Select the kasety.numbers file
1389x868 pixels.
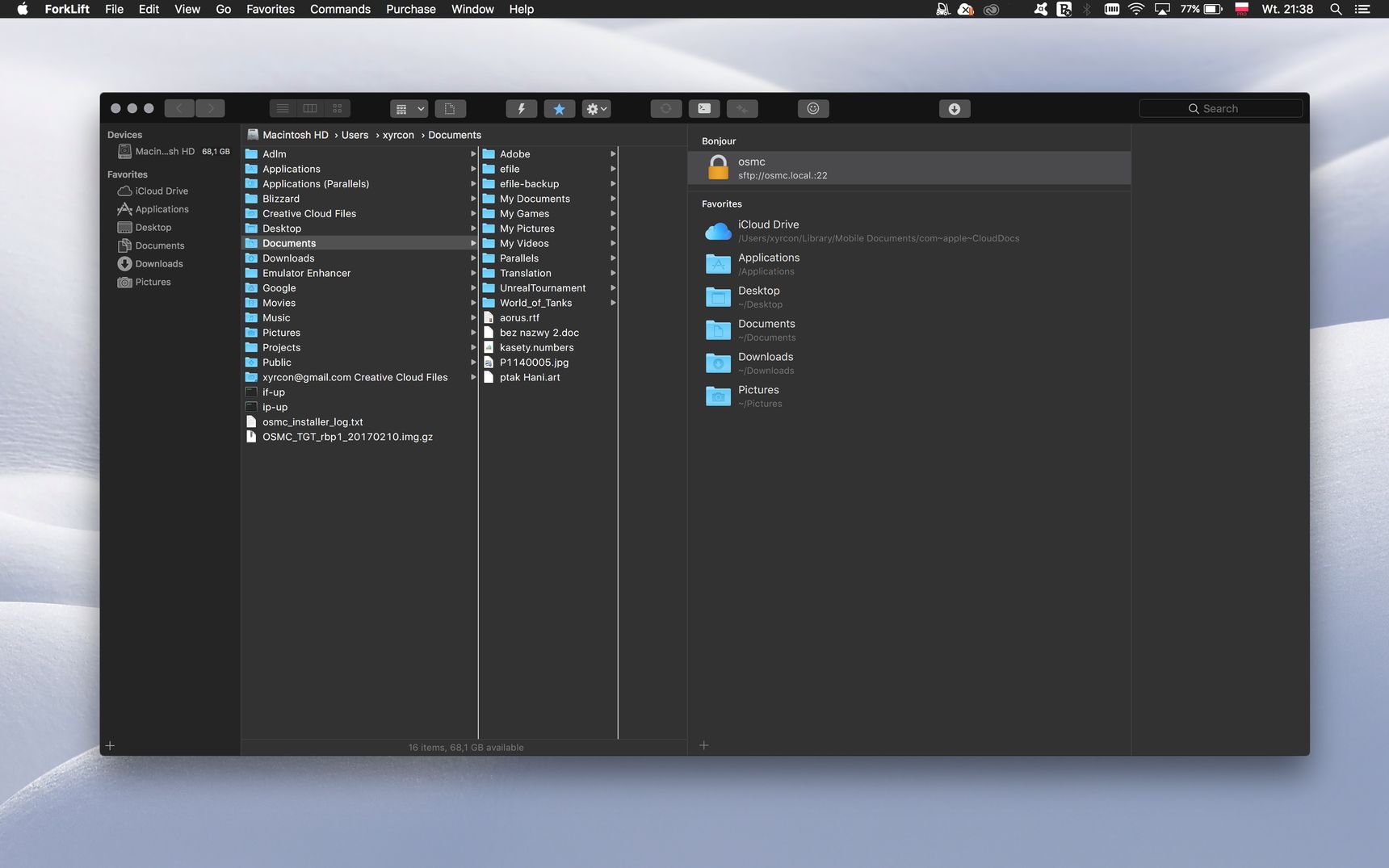[x=548, y=347]
